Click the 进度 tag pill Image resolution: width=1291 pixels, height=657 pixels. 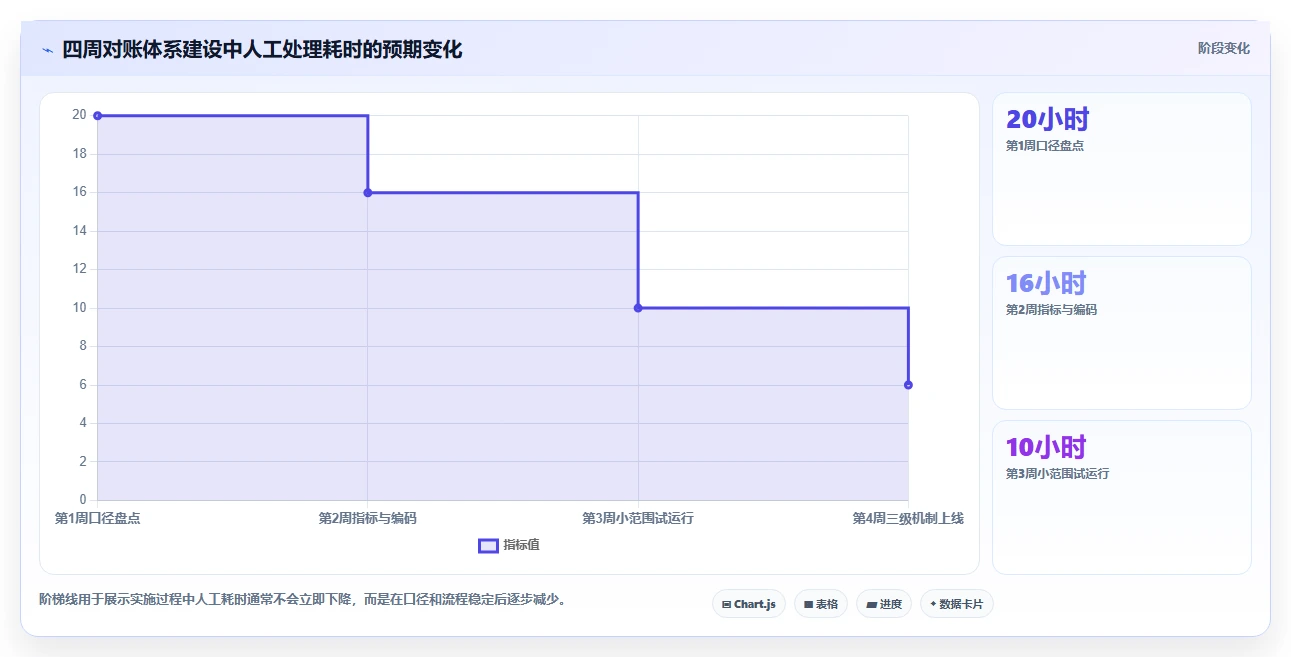(884, 604)
